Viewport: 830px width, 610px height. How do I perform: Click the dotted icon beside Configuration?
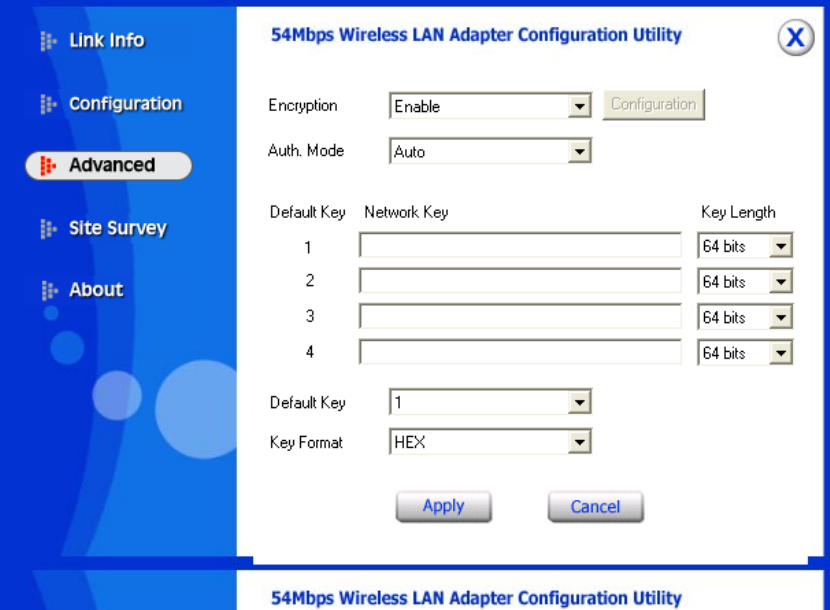[x=48, y=104]
